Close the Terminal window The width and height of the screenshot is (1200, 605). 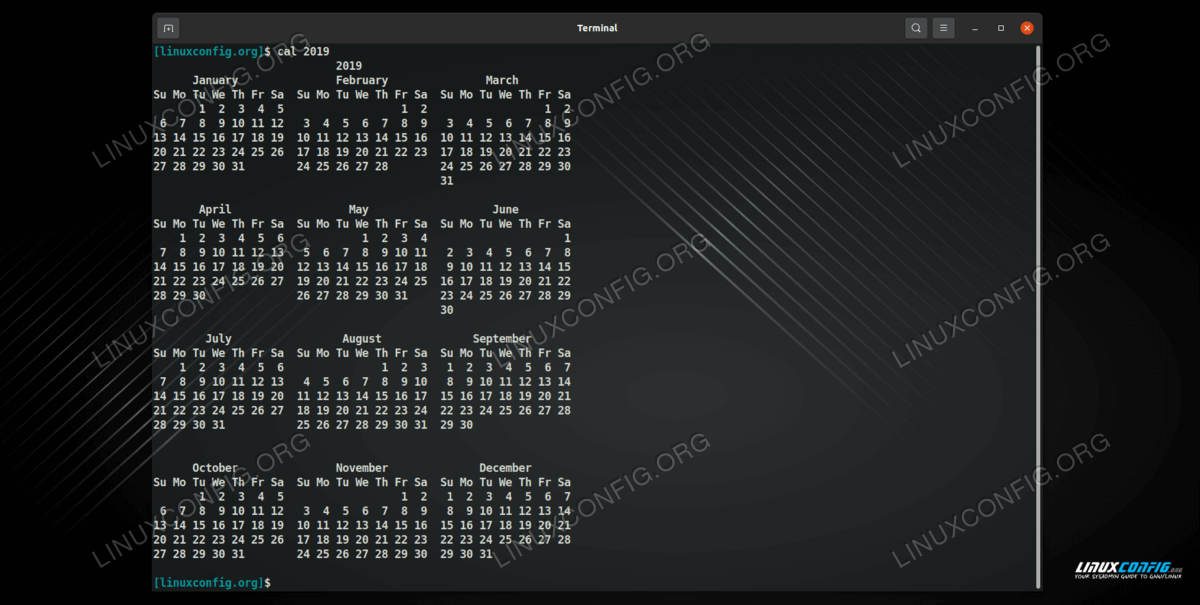tap(1026, 28)
